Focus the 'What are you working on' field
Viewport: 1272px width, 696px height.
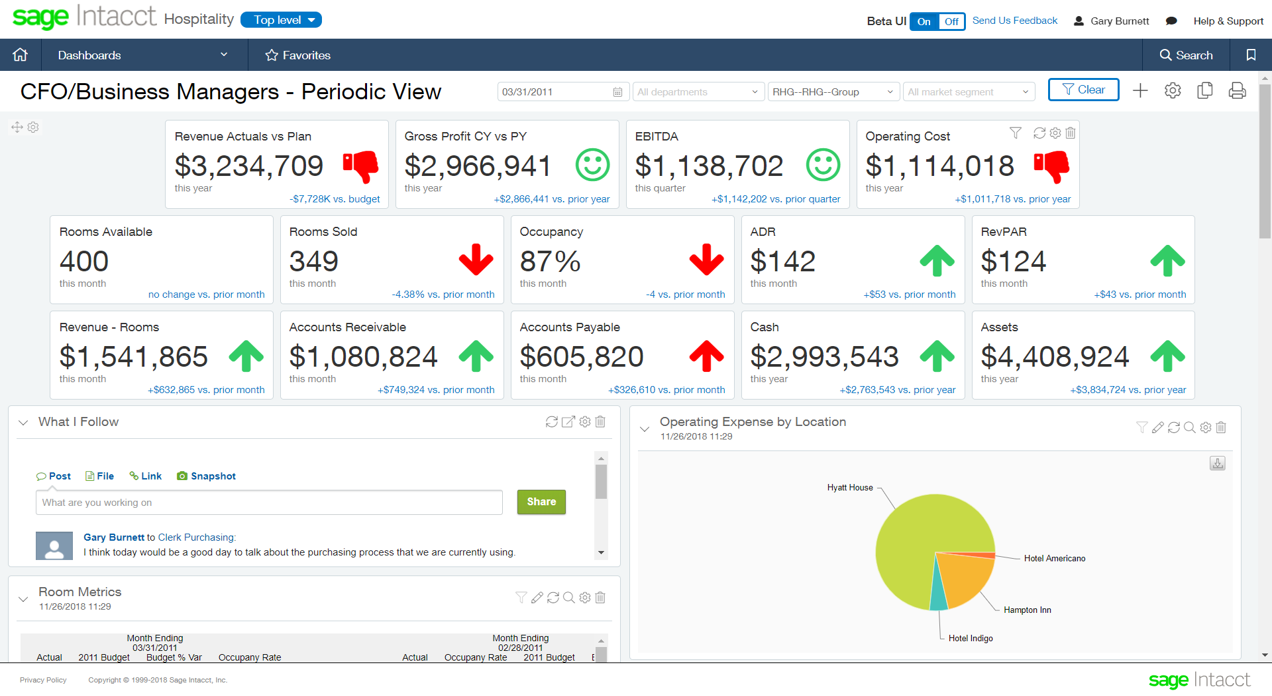point(269,502)
